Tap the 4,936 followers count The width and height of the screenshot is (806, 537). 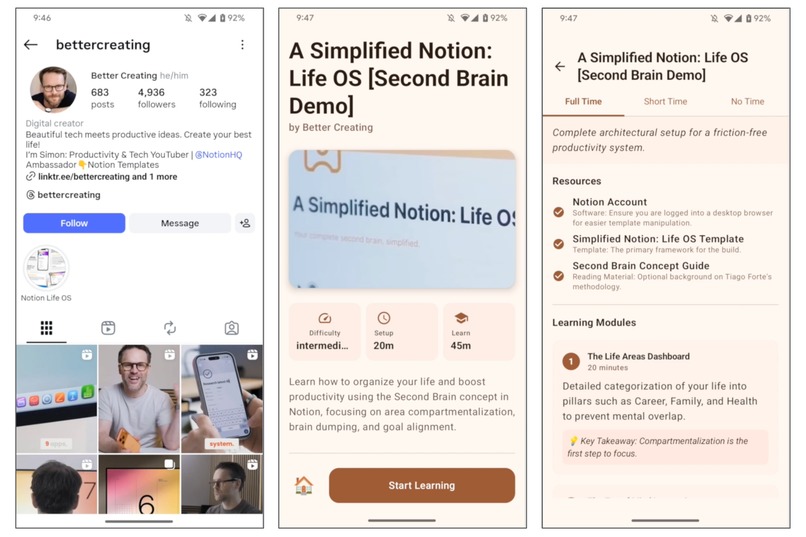156,98
